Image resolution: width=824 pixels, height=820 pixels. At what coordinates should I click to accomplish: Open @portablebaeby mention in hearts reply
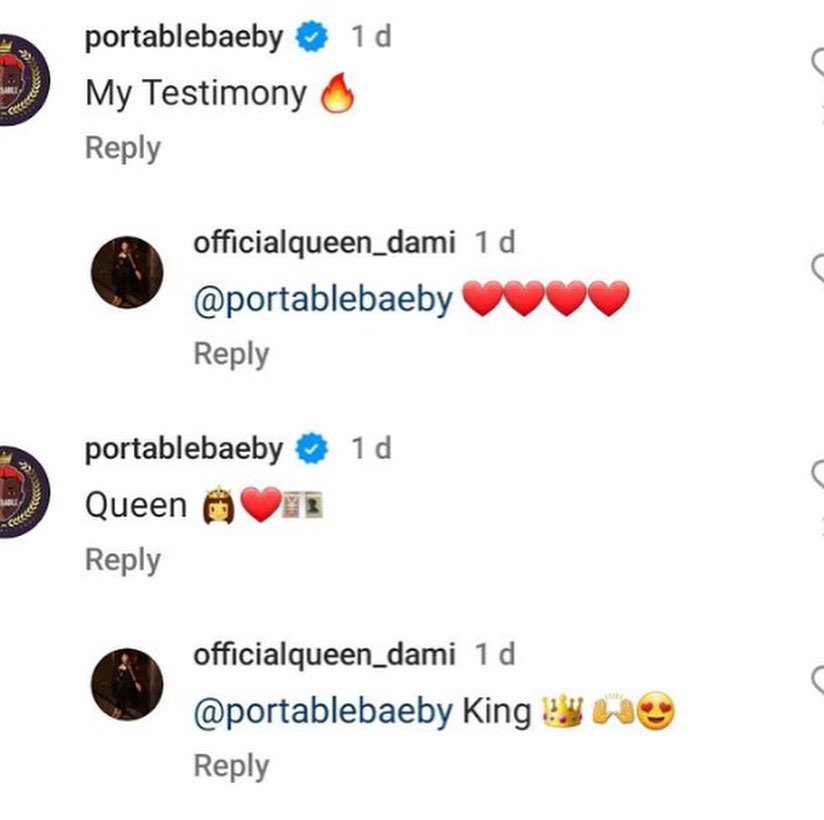(x=323, y=300)
